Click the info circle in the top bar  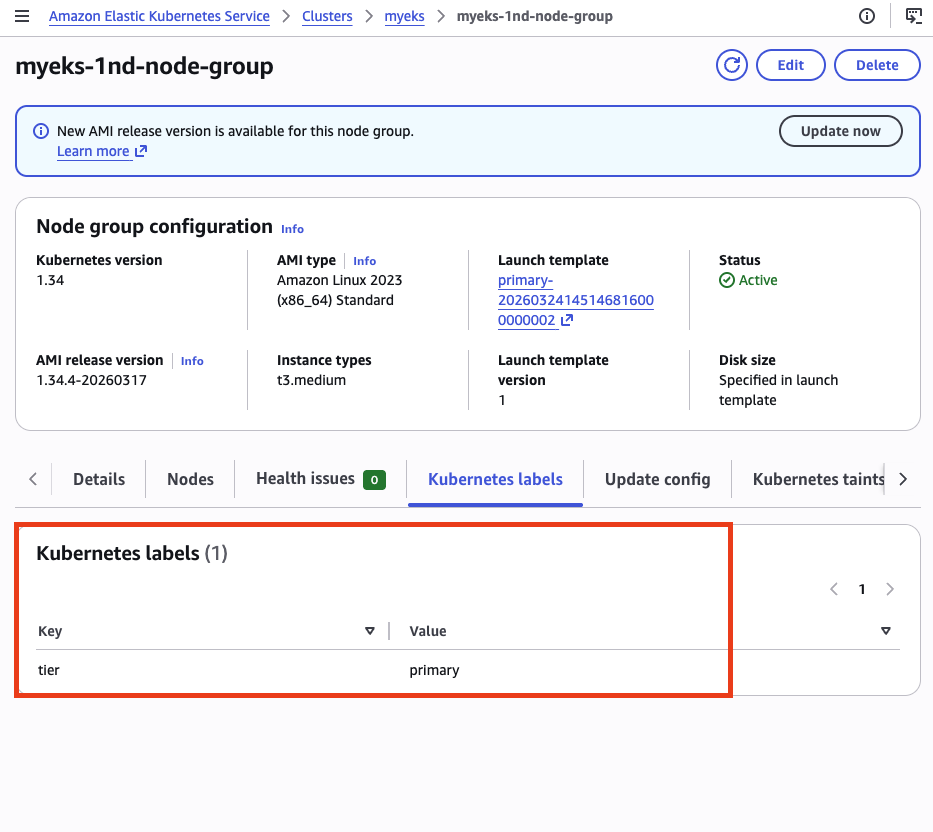point(866,15)
